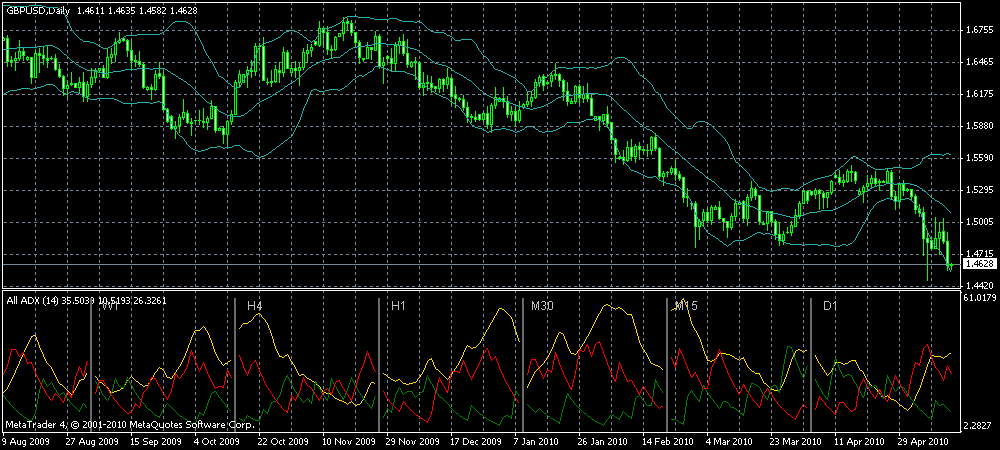This screenshot has height=450, width=1000.
Task: Click the 9 Aug 2009 date label
Action: 24,441
